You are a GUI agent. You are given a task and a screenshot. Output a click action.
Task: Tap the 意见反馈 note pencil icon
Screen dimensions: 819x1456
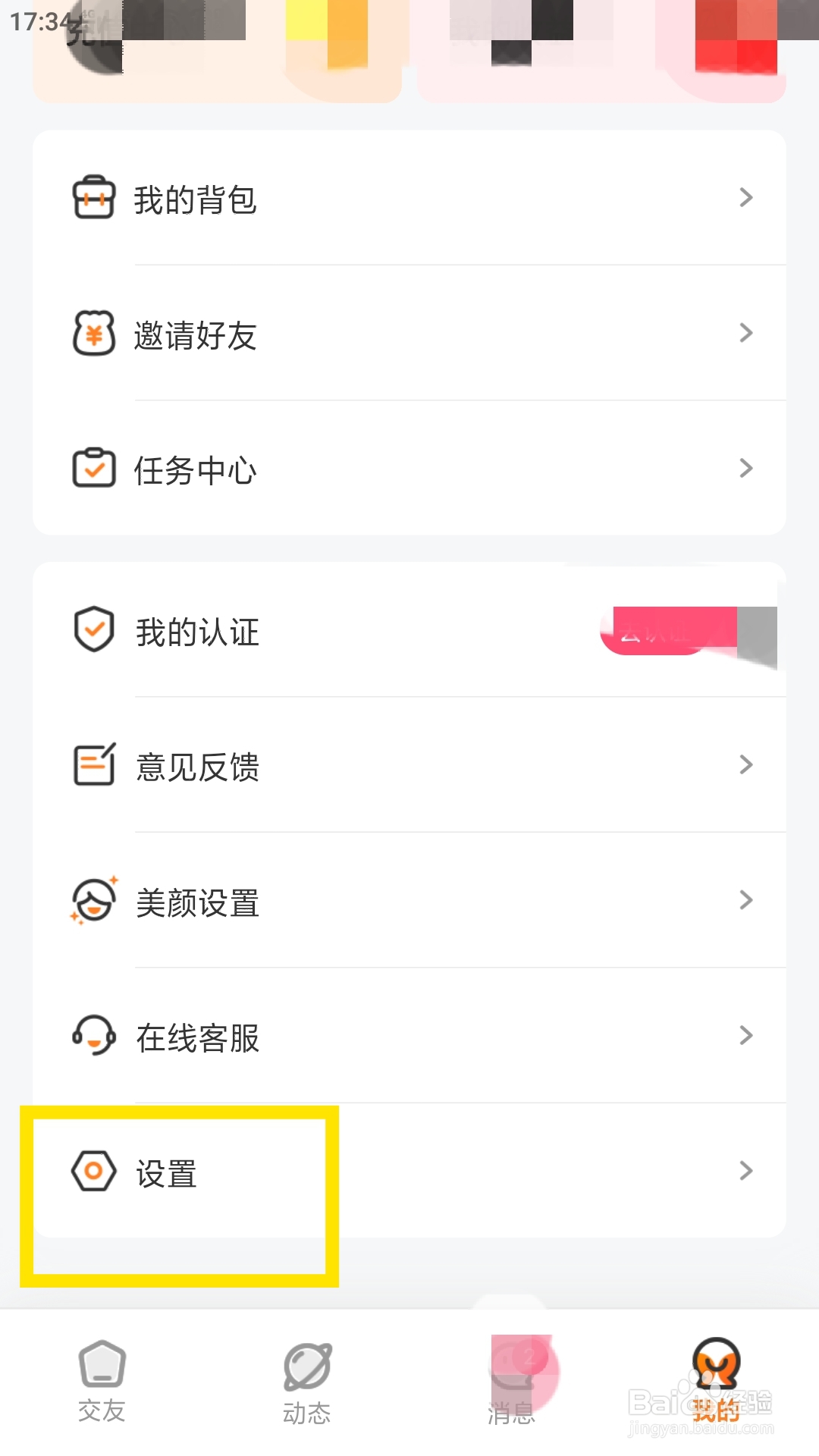point(93,764)
